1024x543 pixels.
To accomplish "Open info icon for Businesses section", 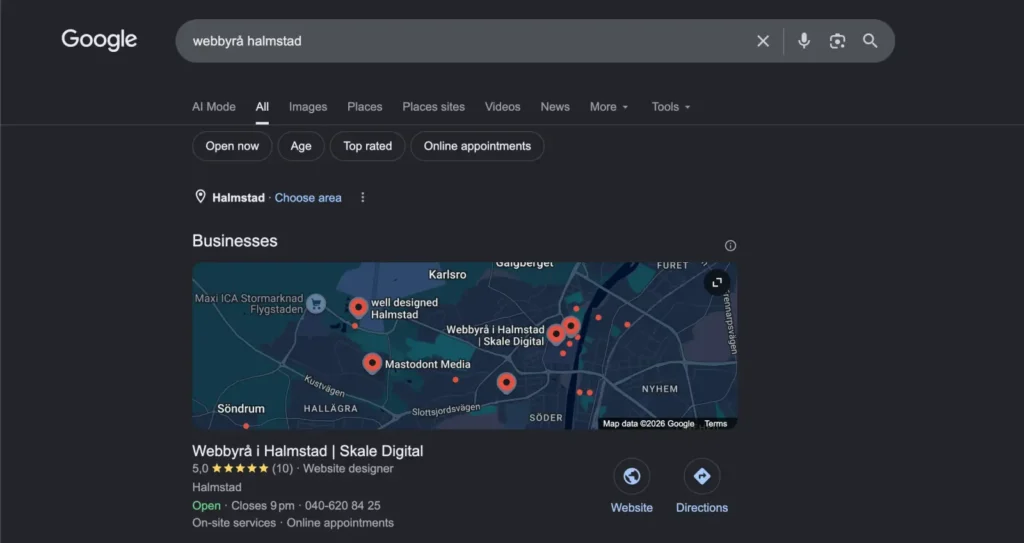I will pyautogui.click(x=730, y=246).
